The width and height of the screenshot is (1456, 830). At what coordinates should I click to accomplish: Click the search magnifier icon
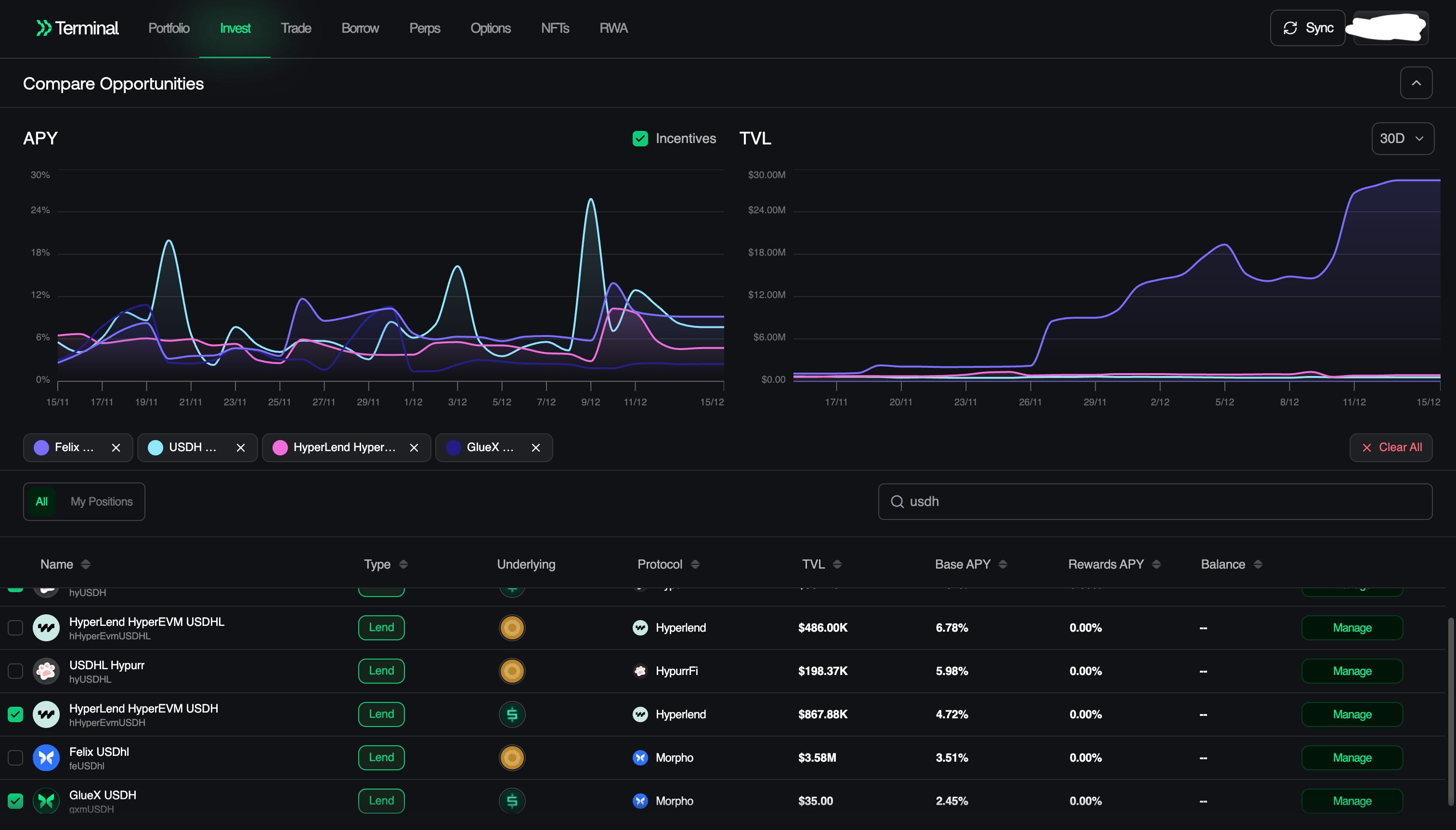click(897, 502)
